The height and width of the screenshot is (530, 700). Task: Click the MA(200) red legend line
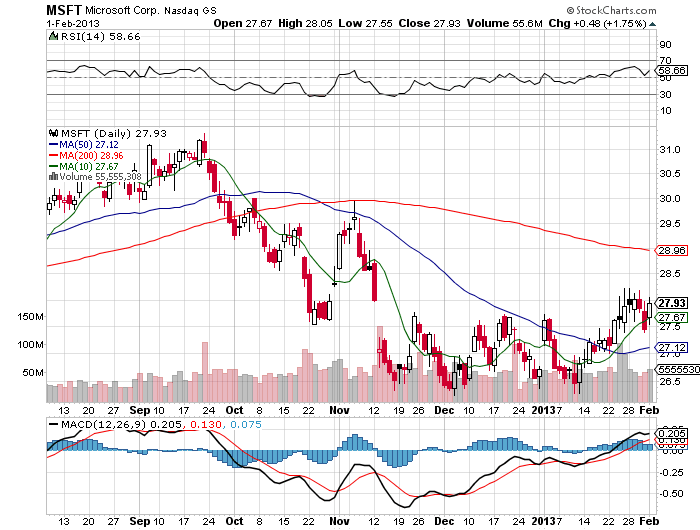click(53, 155)
